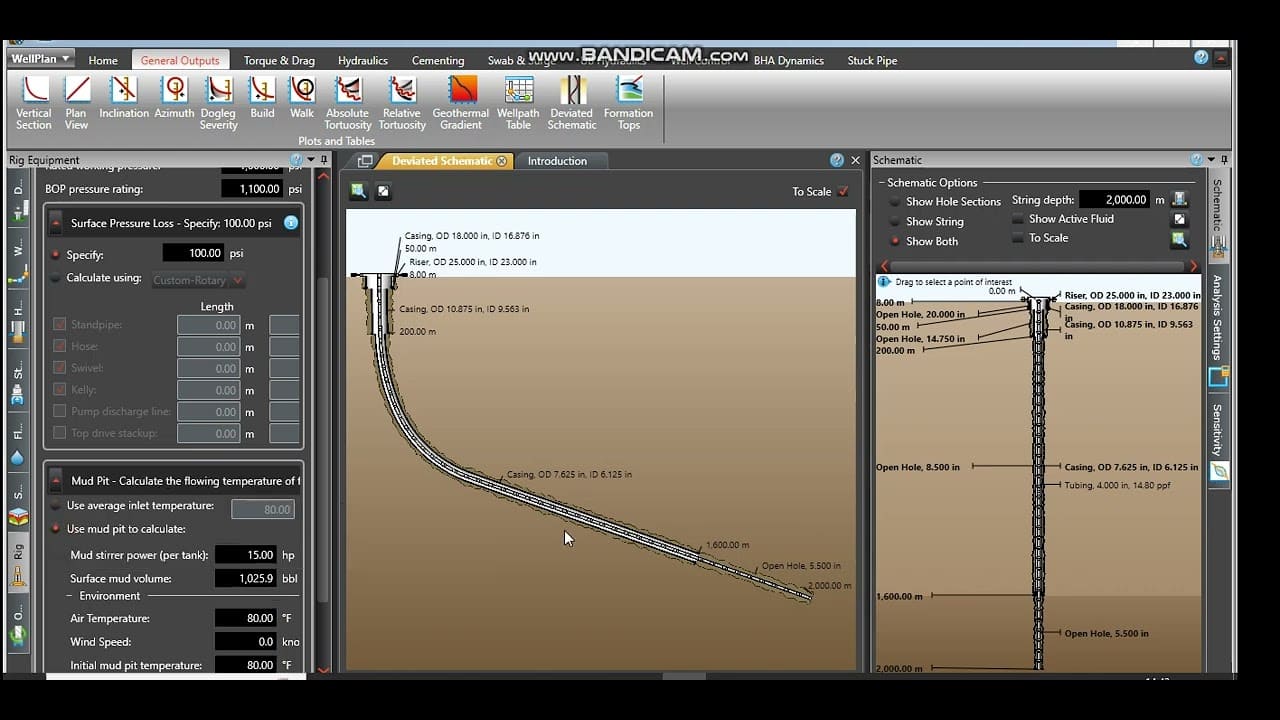Open the Azimuth plot
This screenshot has height=720, width=1280.
click(x=174, y=98)
